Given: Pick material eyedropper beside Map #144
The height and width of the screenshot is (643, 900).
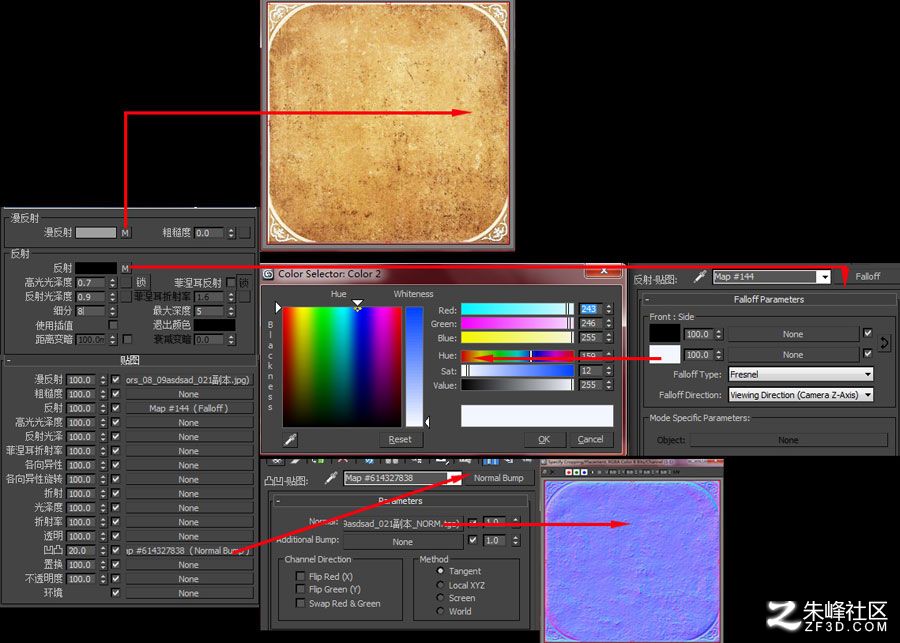Looking at the screenshot, I should tap(699, 277).
